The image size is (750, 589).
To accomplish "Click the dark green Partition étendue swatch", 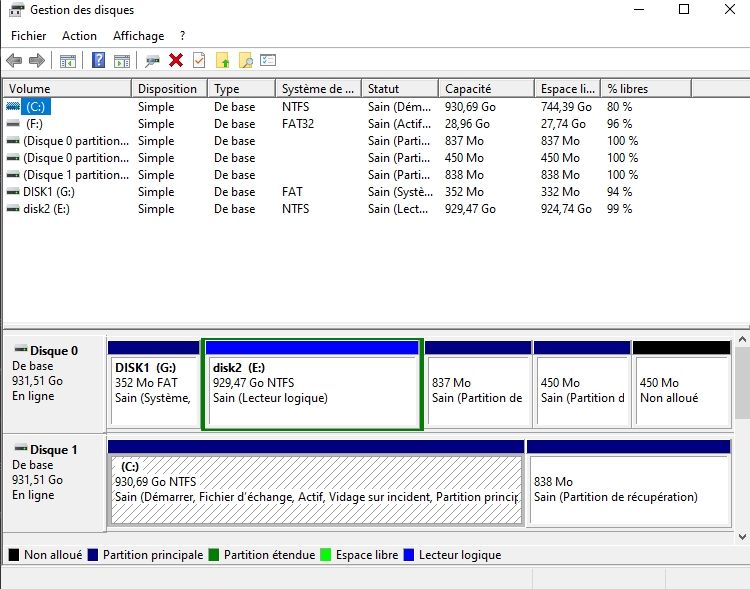I will pyautogui.click(x=214, y=555).
